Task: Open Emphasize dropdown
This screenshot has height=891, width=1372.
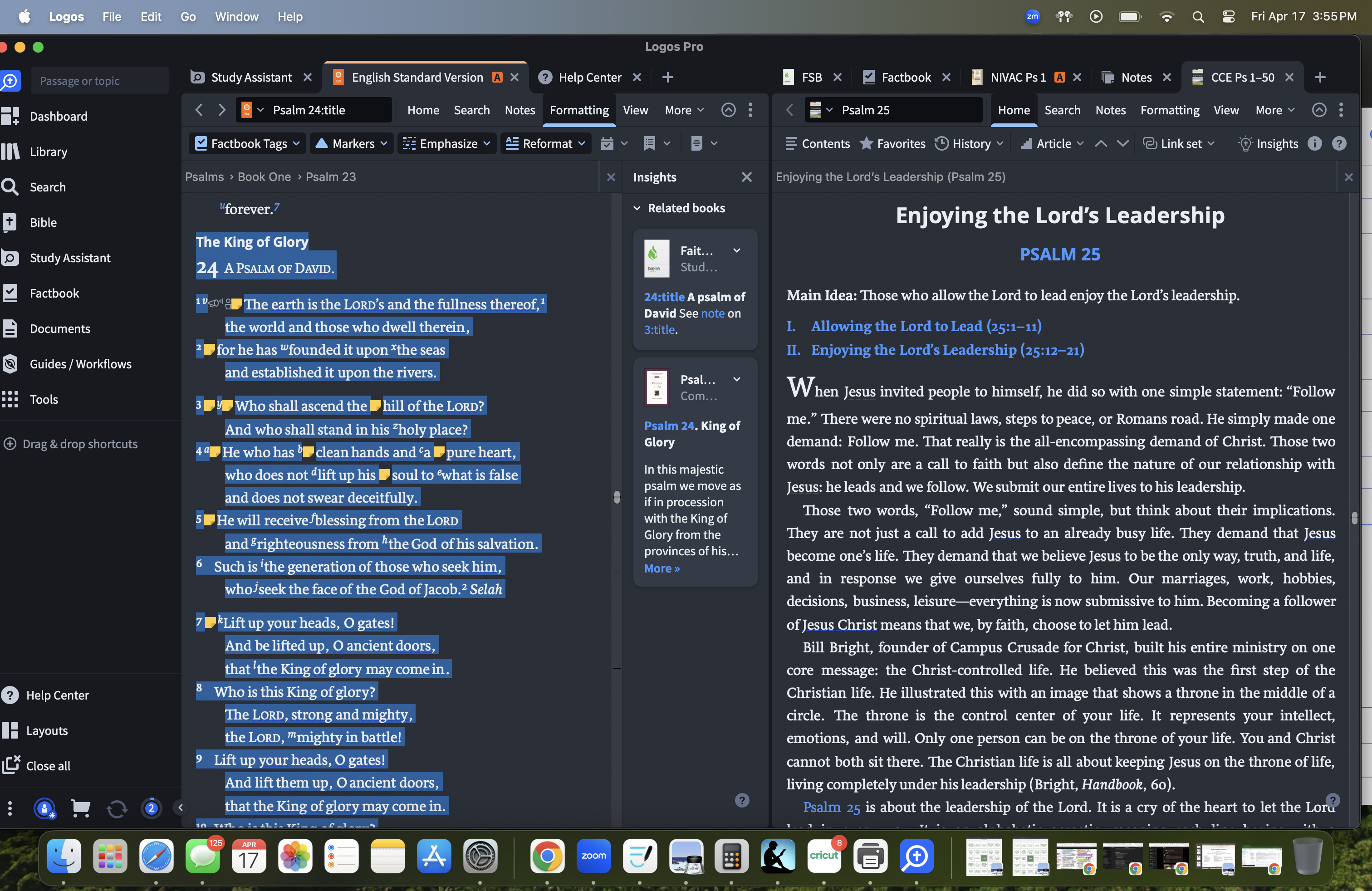Action: pos(446,143)
